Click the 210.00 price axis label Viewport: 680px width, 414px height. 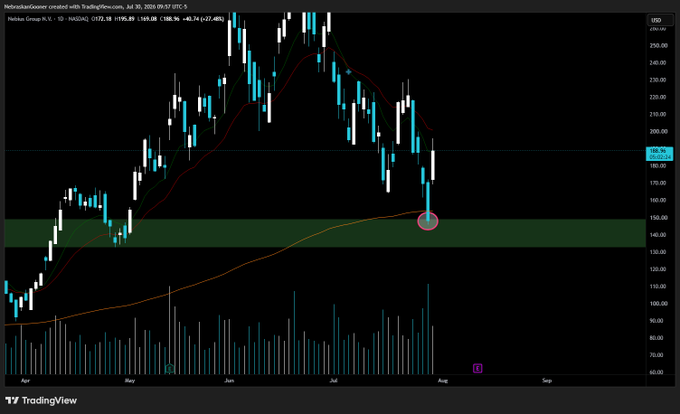pyautogui.click(x=658, y=114)
